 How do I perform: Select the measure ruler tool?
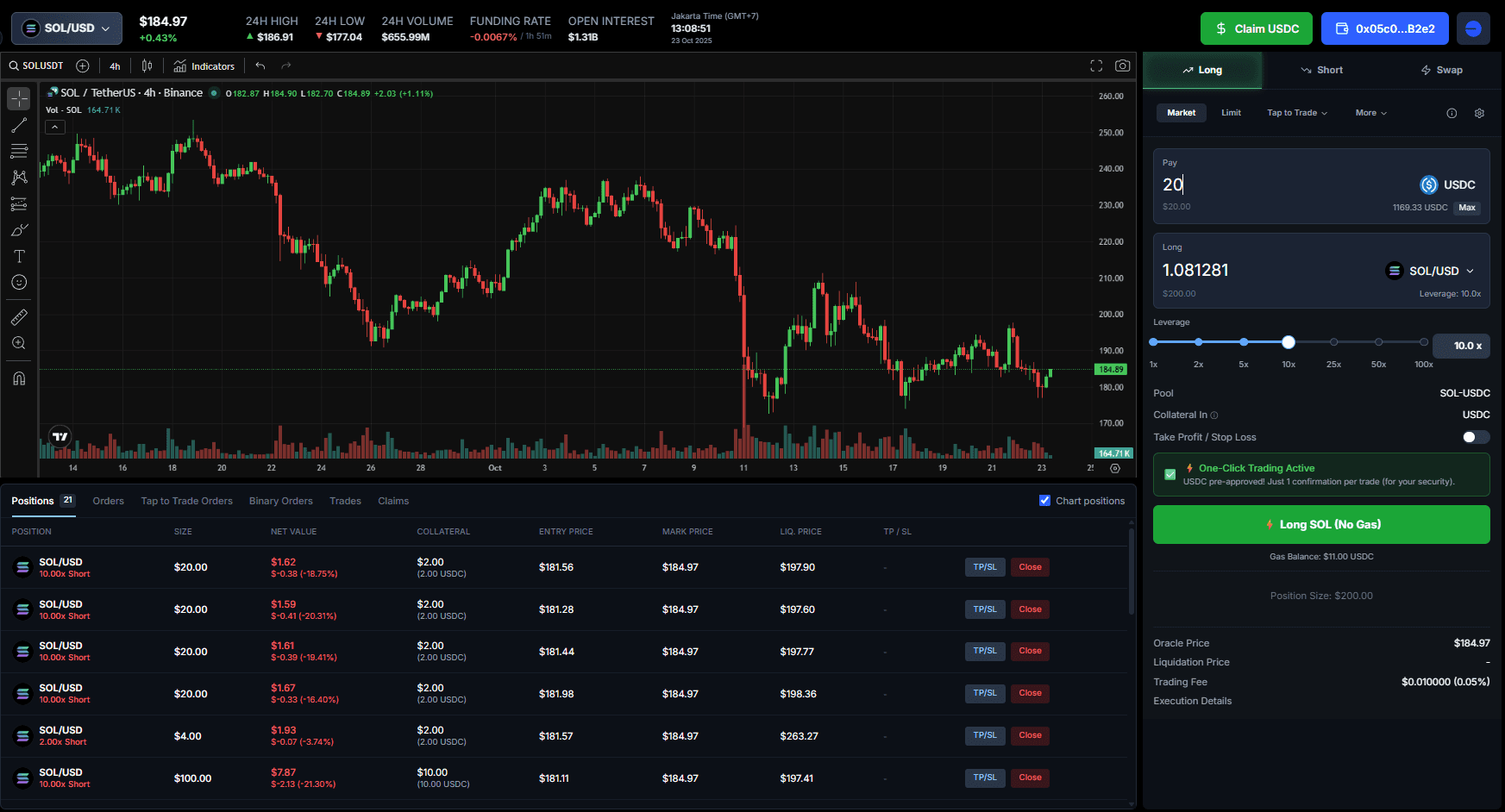[x=18, y=316]
